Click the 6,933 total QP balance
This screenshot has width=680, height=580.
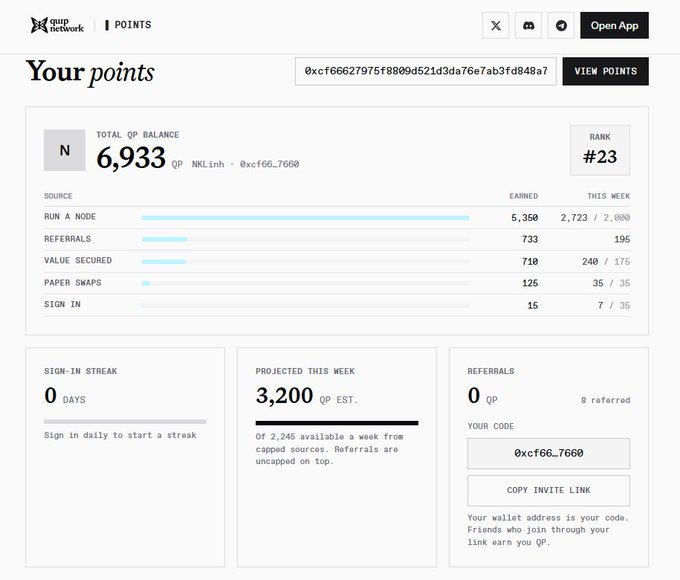click(131, 157)
